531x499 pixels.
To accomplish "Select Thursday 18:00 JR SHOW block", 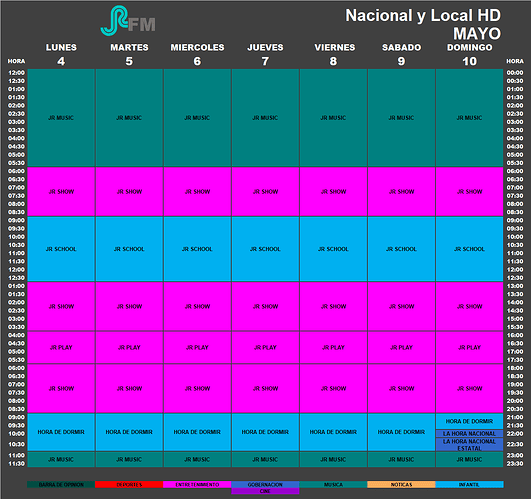I will [x=266, y=388].
